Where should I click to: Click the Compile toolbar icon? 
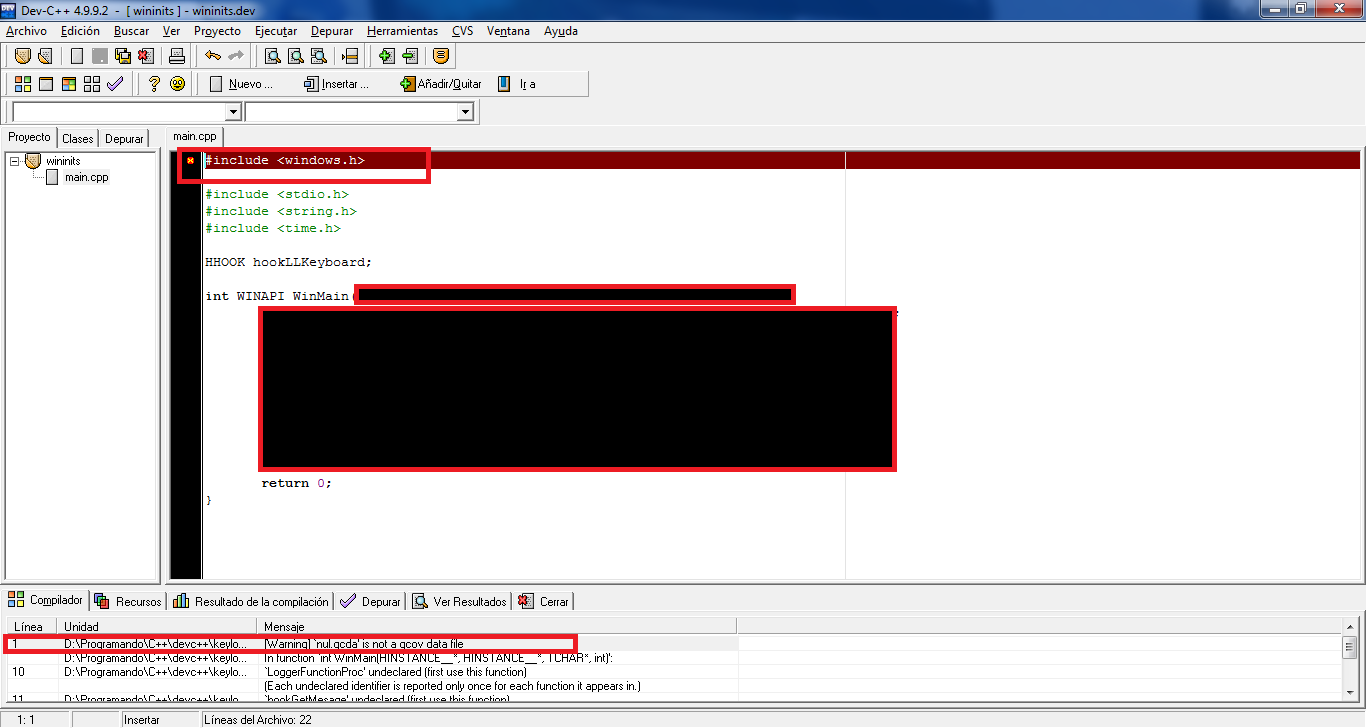point(22,84)
